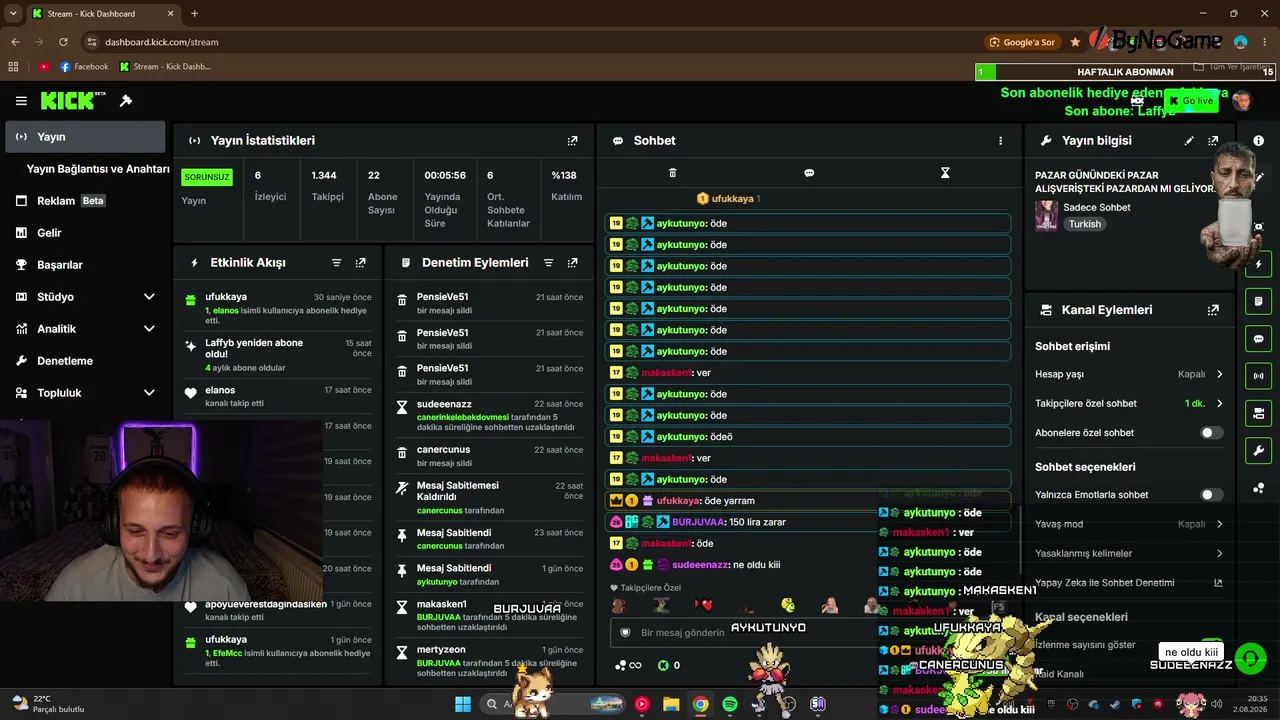The width and height of the screenshot is (1280, 720).
Task: Open a new Chrome tab
Action: [194, 14]
